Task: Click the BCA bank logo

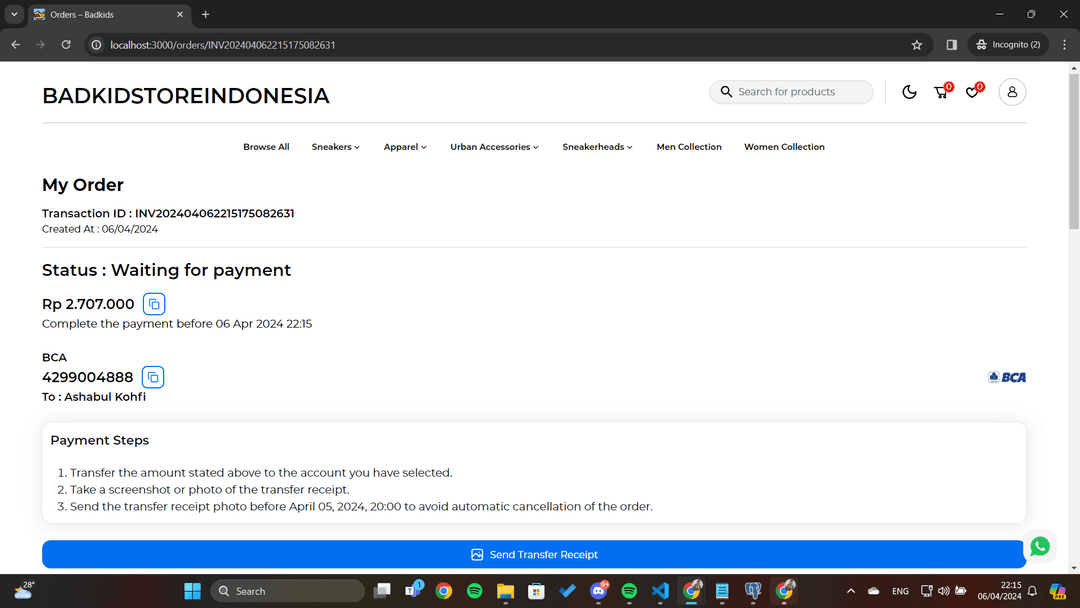Action: click(x=1007, y=377)
